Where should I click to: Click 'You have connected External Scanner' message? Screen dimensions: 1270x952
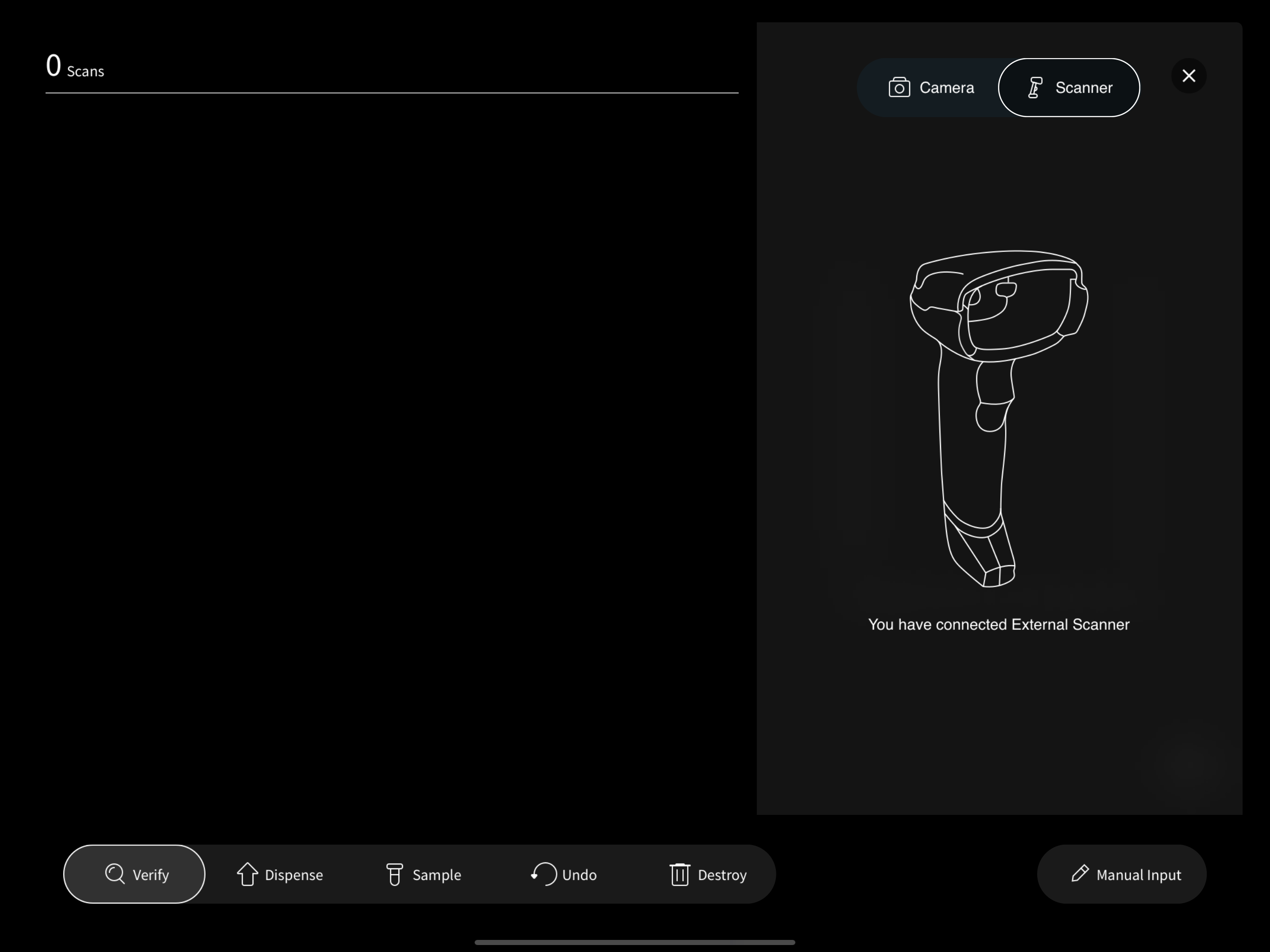(x=999, y=624)
